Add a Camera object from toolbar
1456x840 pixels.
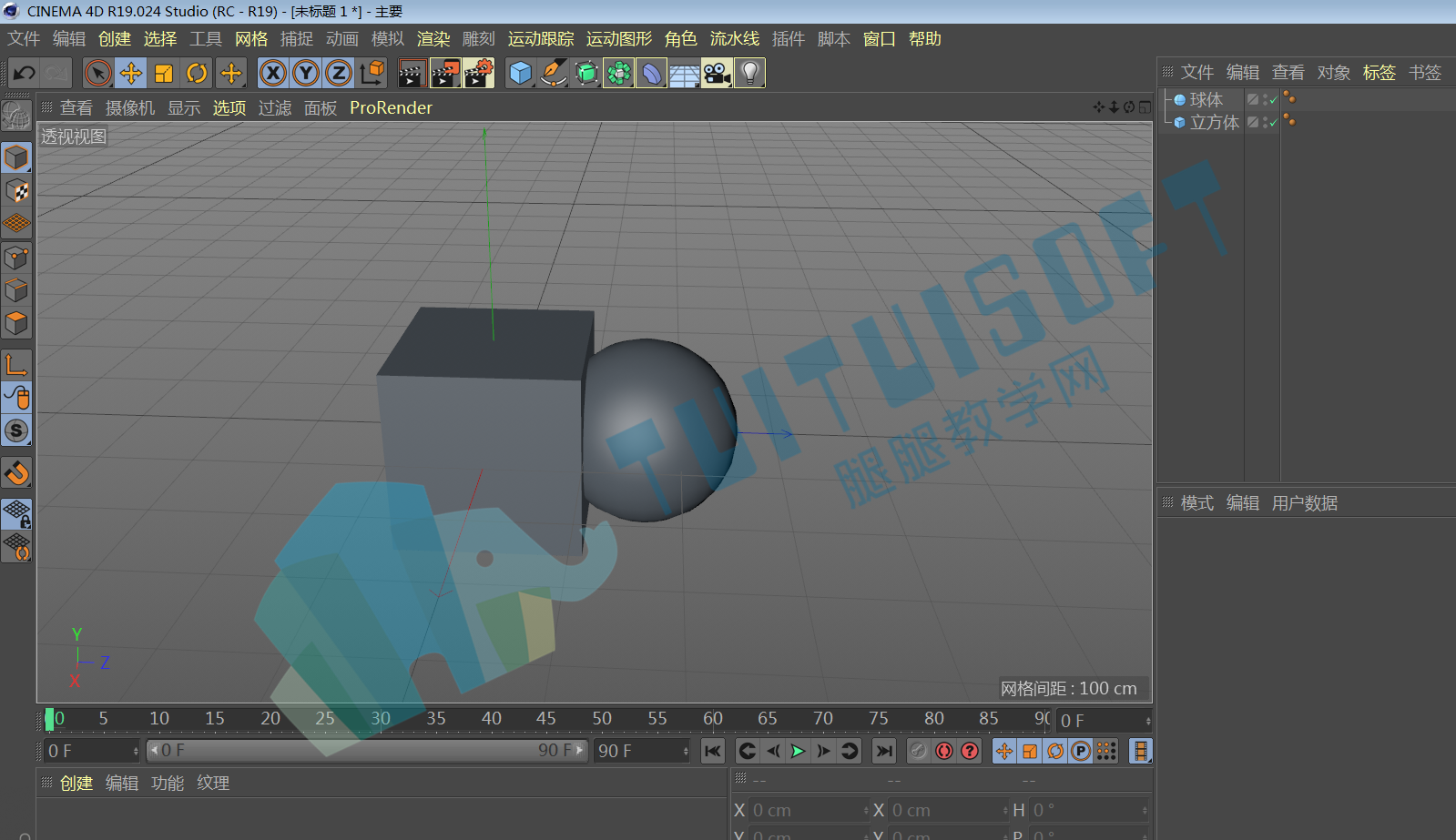coord(717,73)
